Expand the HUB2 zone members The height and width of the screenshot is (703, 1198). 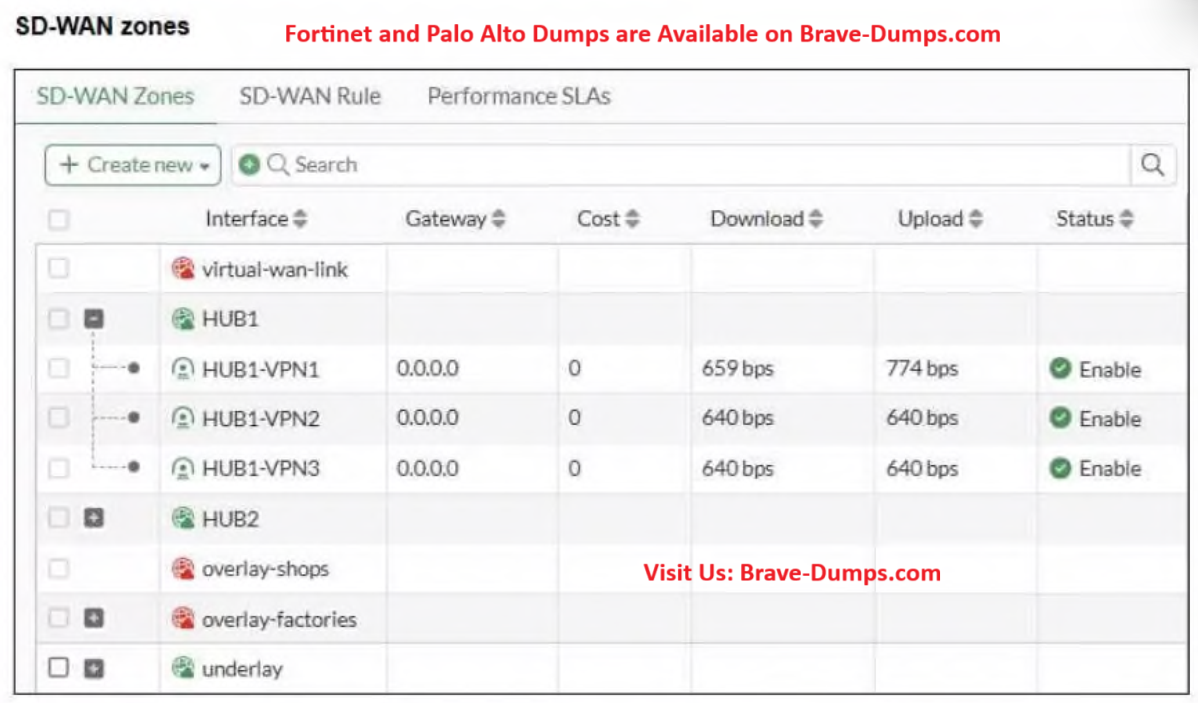(93, 519)
